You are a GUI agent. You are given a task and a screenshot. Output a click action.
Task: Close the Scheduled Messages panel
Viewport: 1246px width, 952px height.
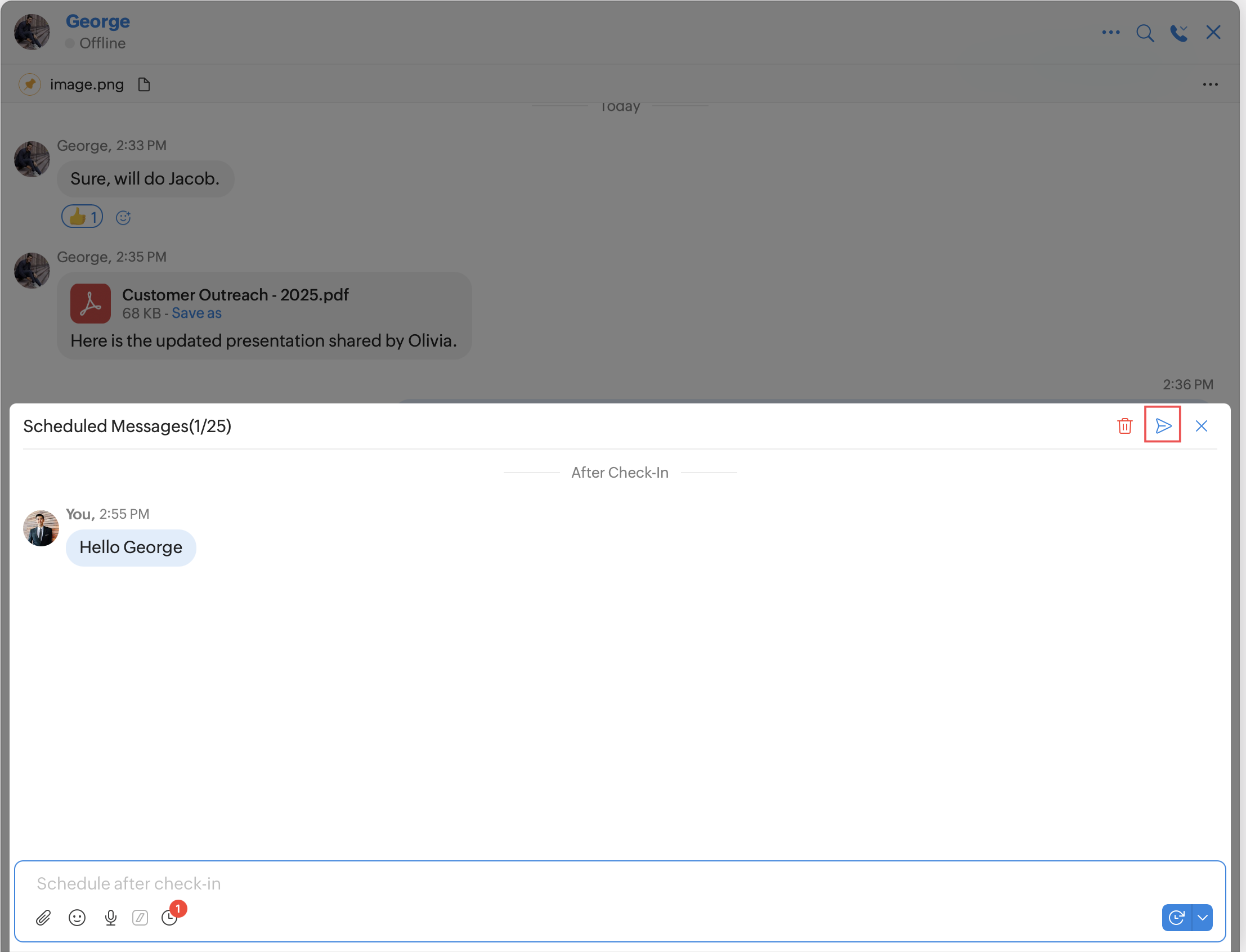[1201, 425]
